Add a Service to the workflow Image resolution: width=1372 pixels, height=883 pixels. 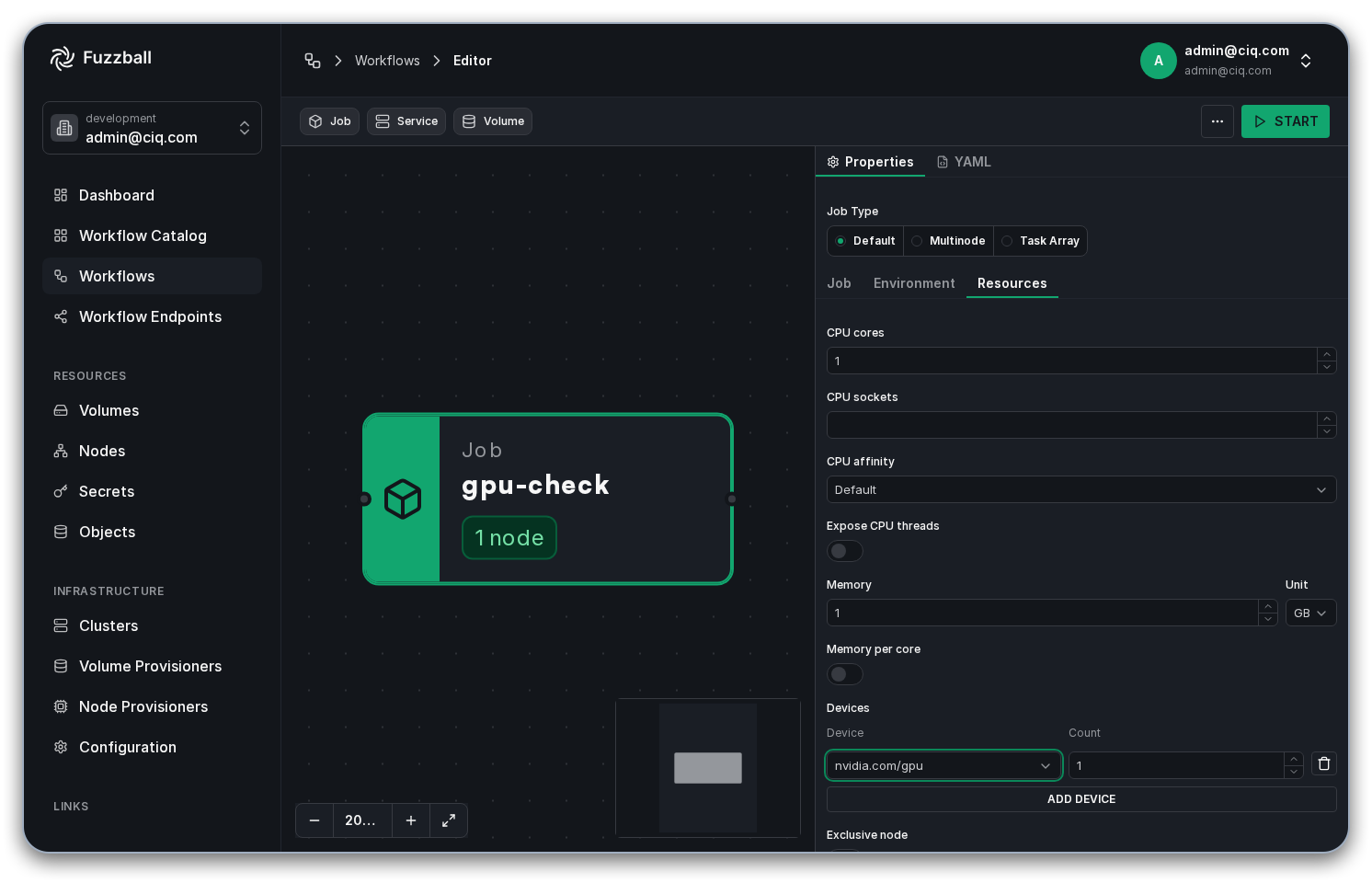pos(406,121)
